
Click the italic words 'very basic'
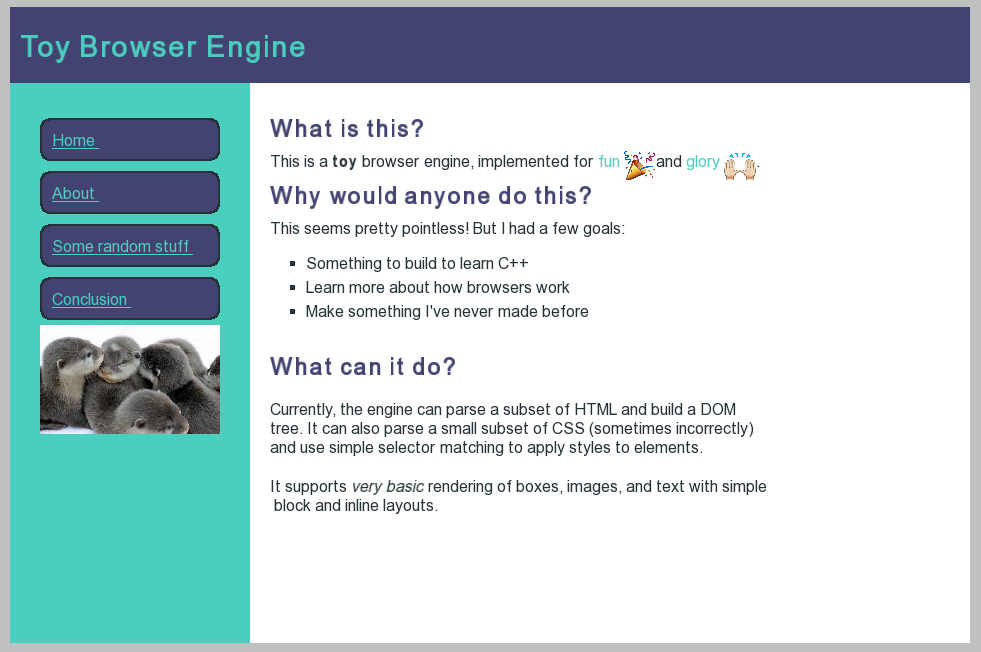click(388, 486)
